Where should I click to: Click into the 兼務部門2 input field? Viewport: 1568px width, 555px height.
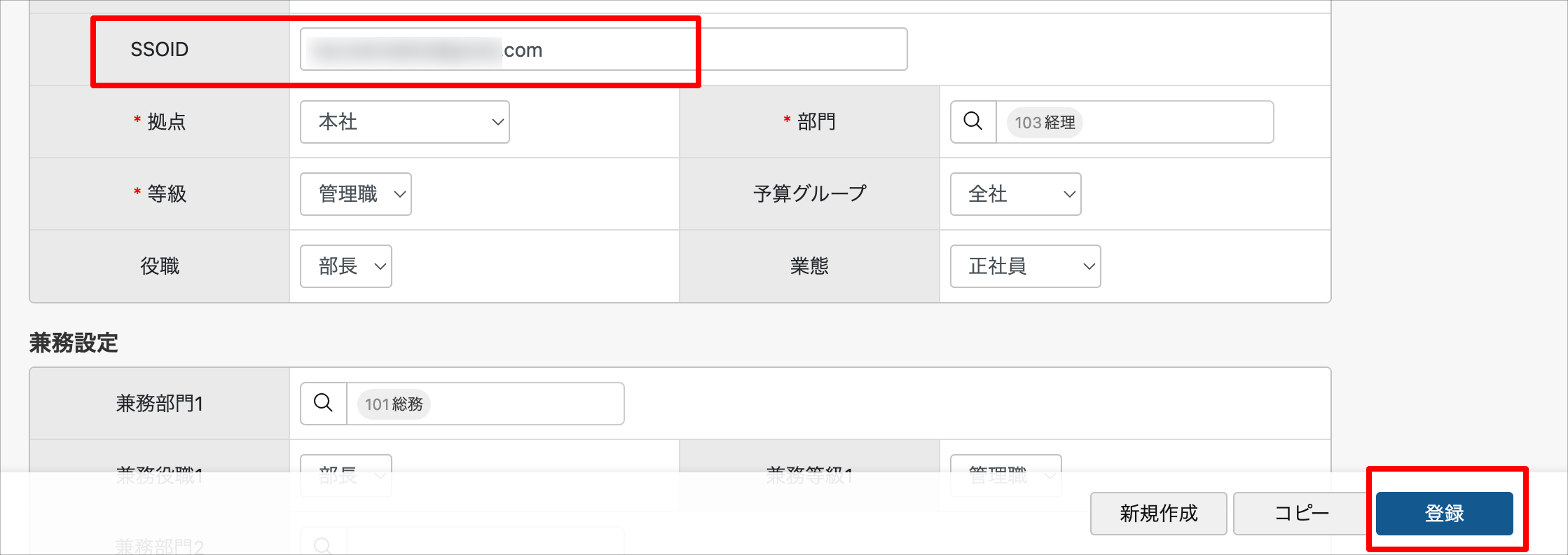[483, 544]
